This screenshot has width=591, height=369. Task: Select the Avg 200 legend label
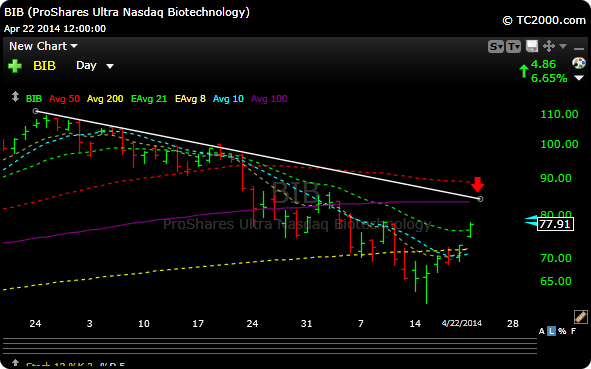[x=105, y=99]
